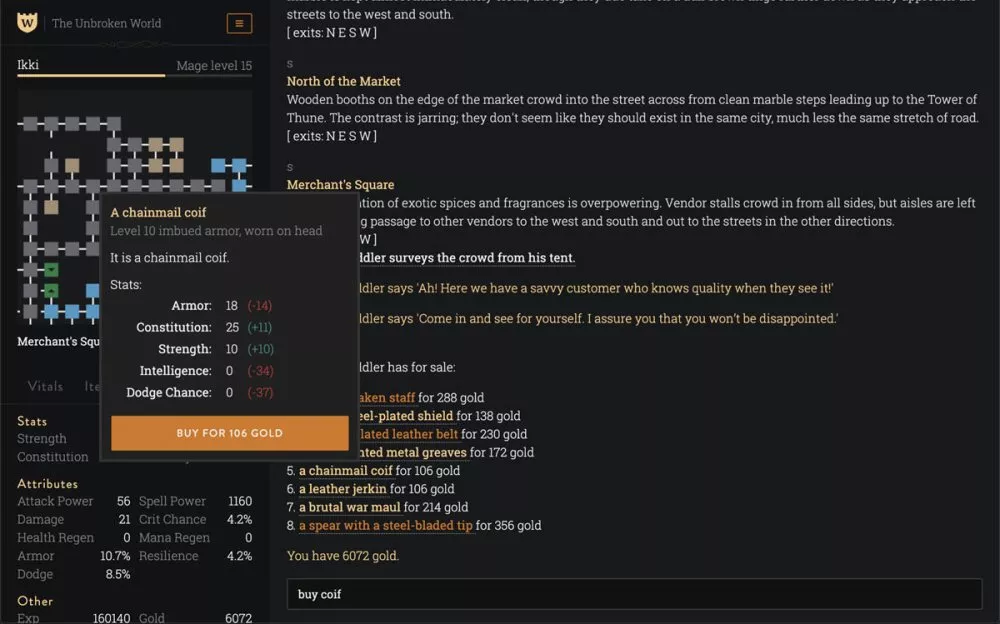Screen dimensions: 1000x624
Task: Click the Ikki character name
Action: 28,65
